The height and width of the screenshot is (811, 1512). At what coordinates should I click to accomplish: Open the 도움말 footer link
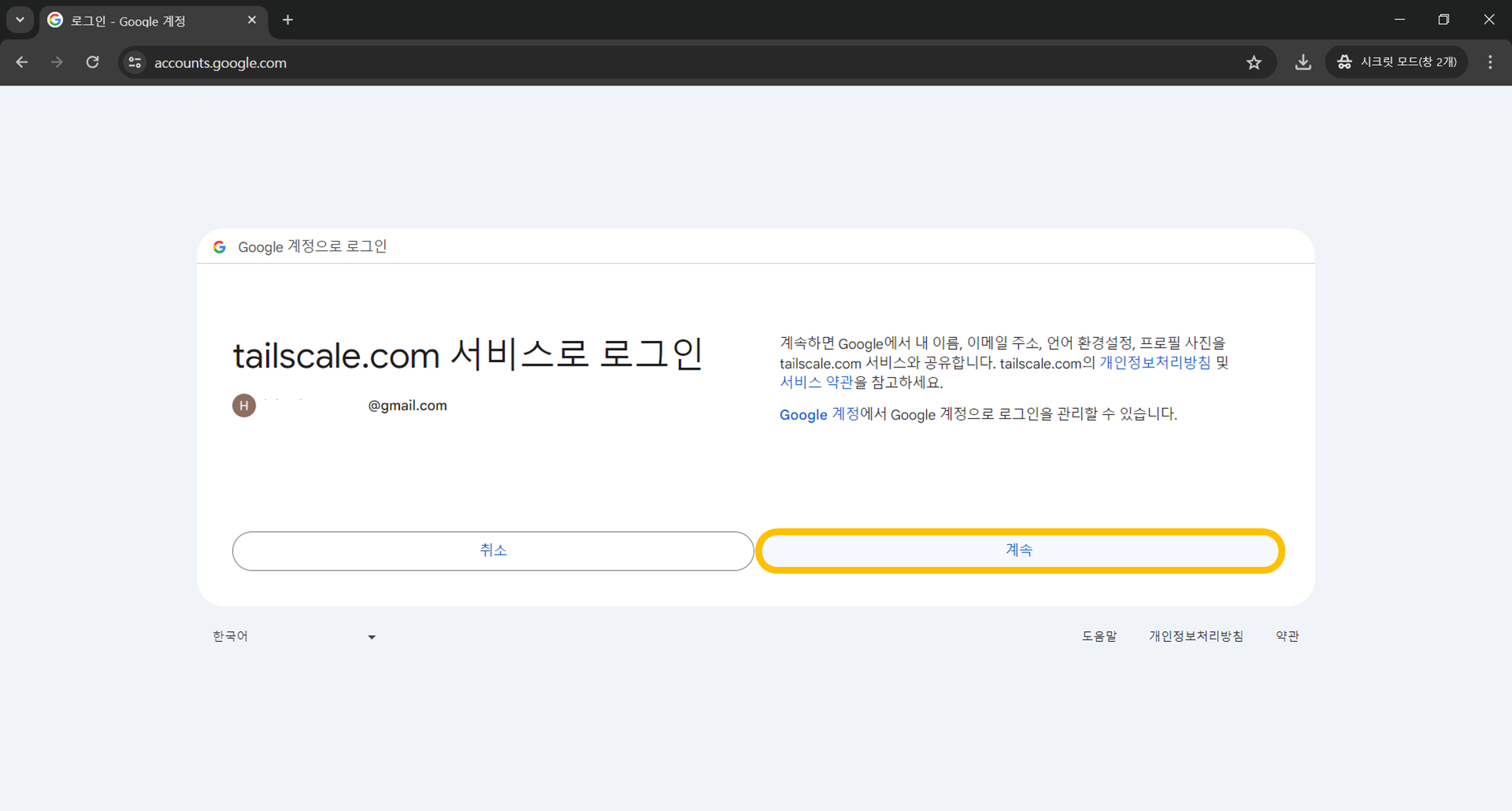(x=1099, y=636)
